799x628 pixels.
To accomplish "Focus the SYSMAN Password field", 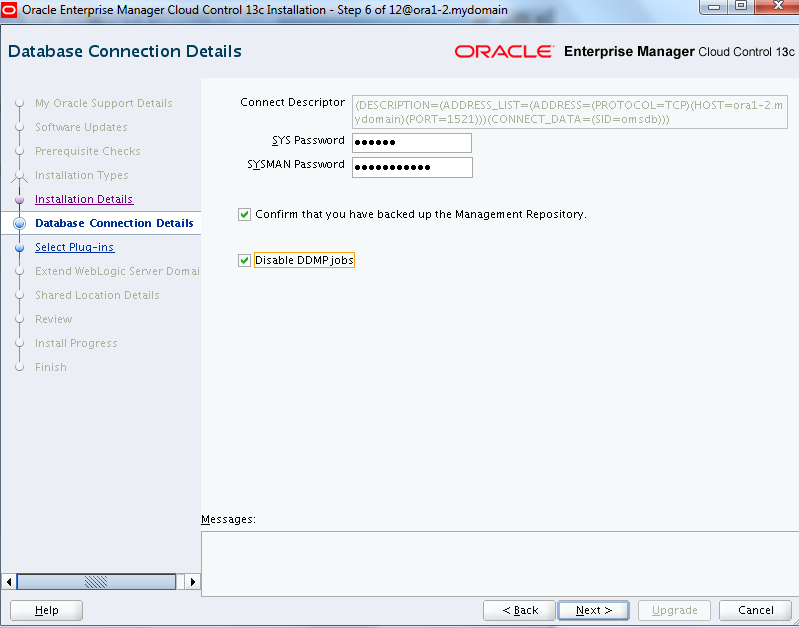I will [411, 167].
